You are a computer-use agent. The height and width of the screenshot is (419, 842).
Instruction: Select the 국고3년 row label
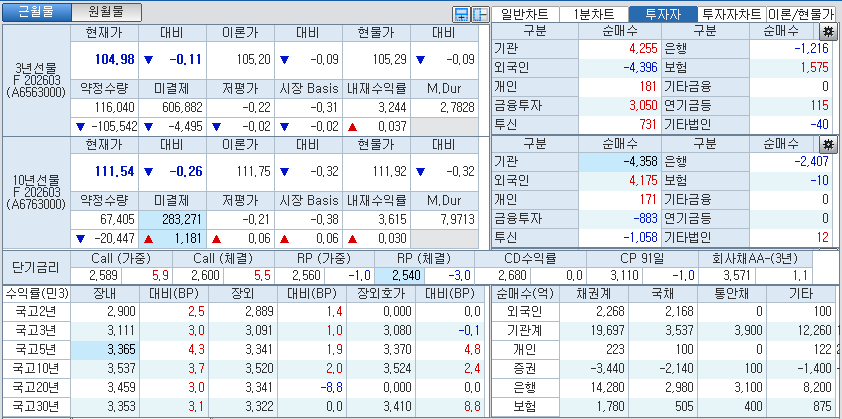[36, 330]
